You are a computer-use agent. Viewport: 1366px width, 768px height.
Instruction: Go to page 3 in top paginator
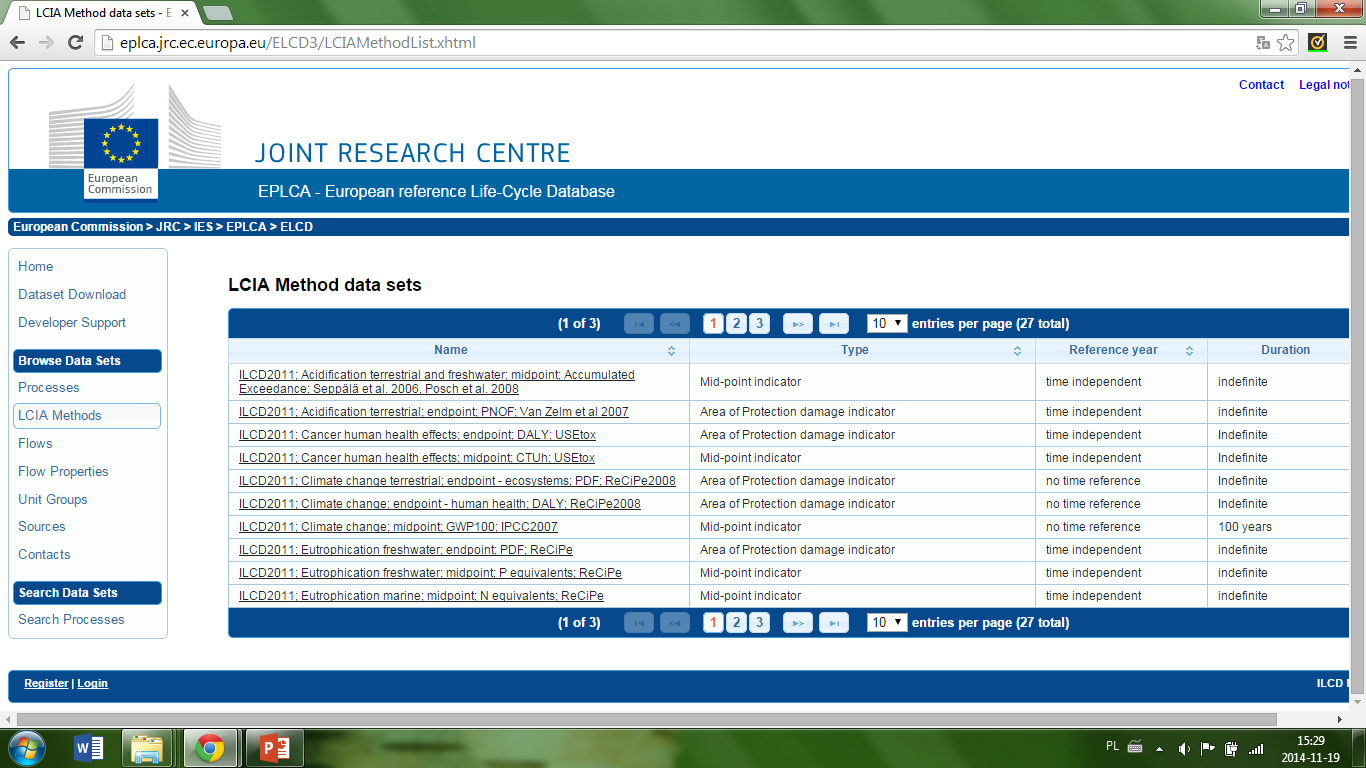pos(759,323)
